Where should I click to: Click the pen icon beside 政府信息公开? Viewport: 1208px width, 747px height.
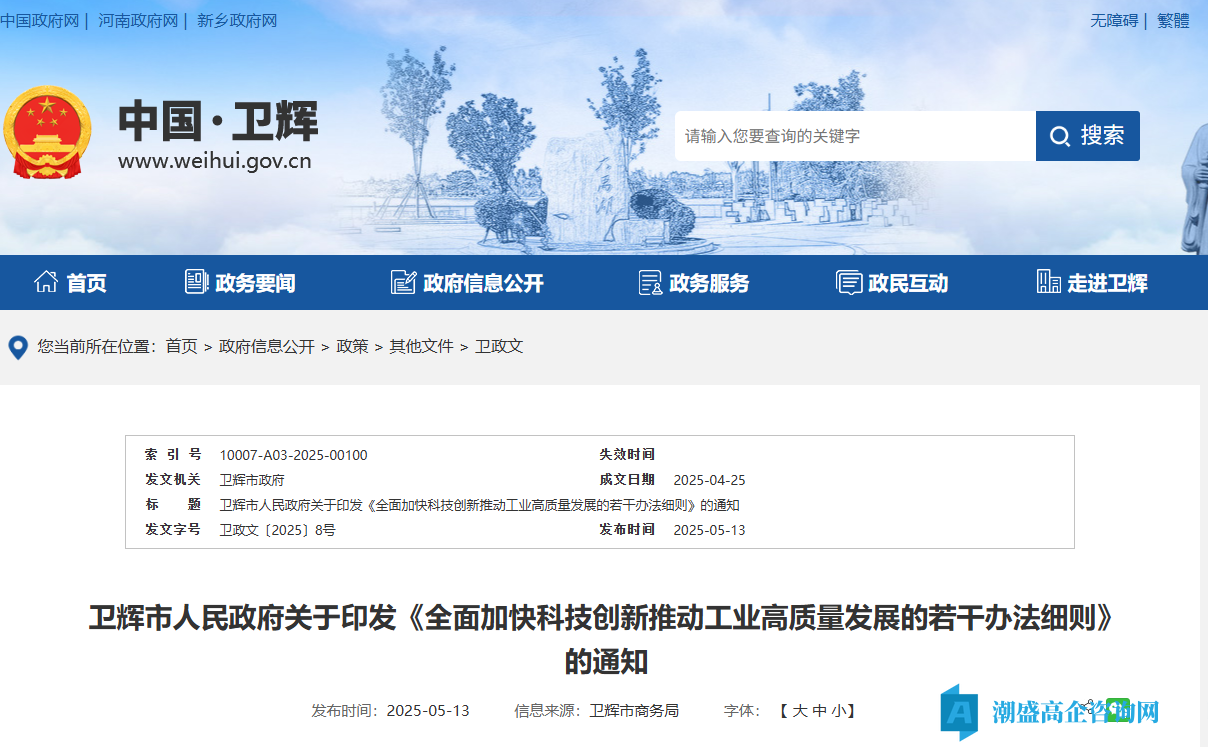click(404, 282)
